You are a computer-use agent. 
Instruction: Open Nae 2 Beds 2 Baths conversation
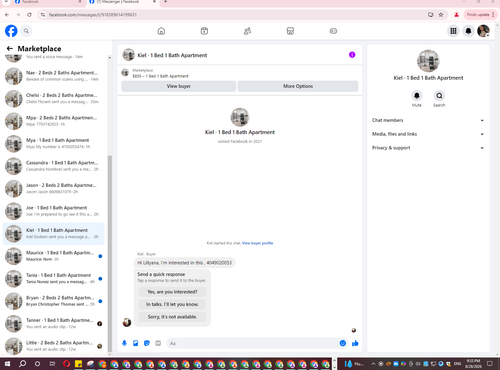click(x=53, y=76)
